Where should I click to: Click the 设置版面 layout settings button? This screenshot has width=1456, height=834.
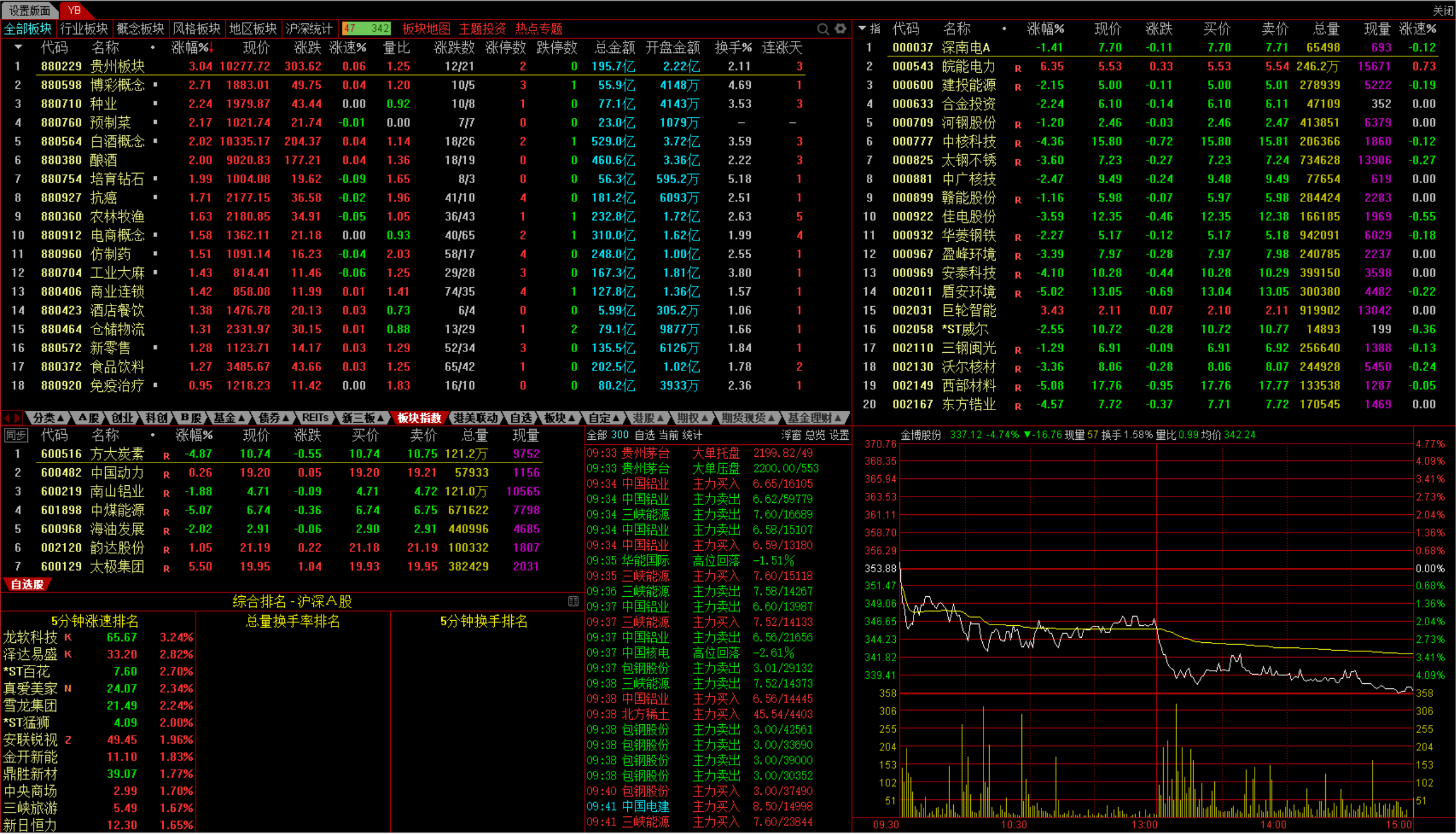click(x=28, y=10)
